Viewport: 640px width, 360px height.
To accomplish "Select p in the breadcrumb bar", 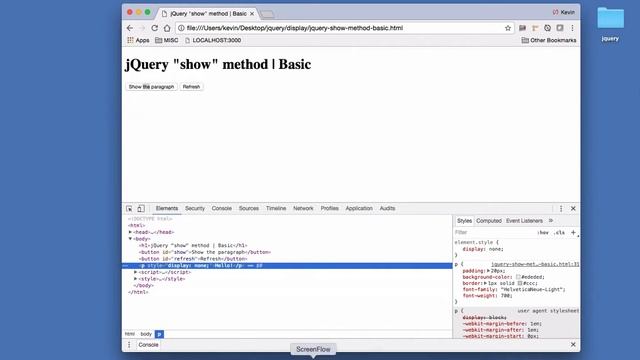I will tap(159, 334).
